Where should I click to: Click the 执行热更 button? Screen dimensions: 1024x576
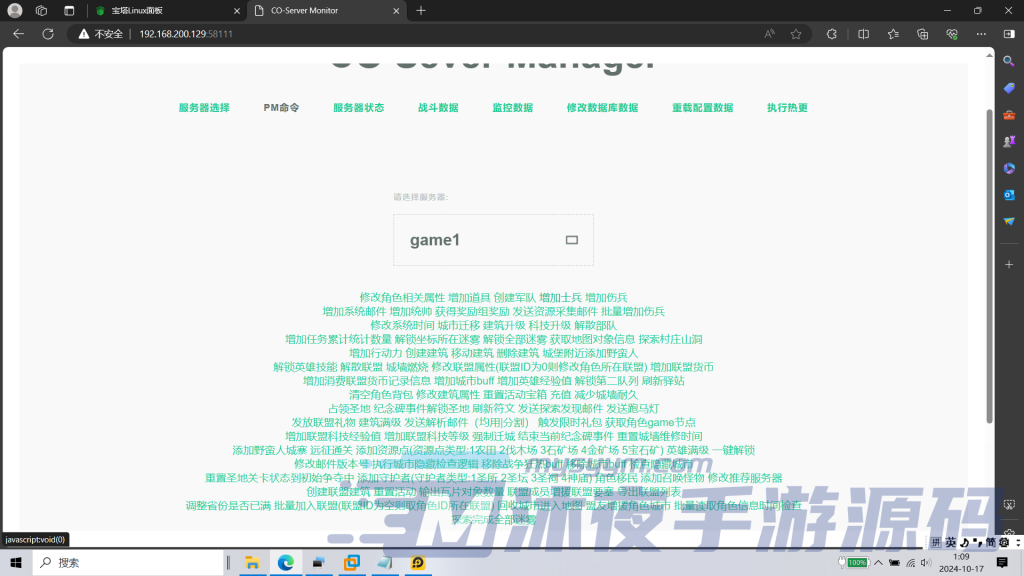785,106
